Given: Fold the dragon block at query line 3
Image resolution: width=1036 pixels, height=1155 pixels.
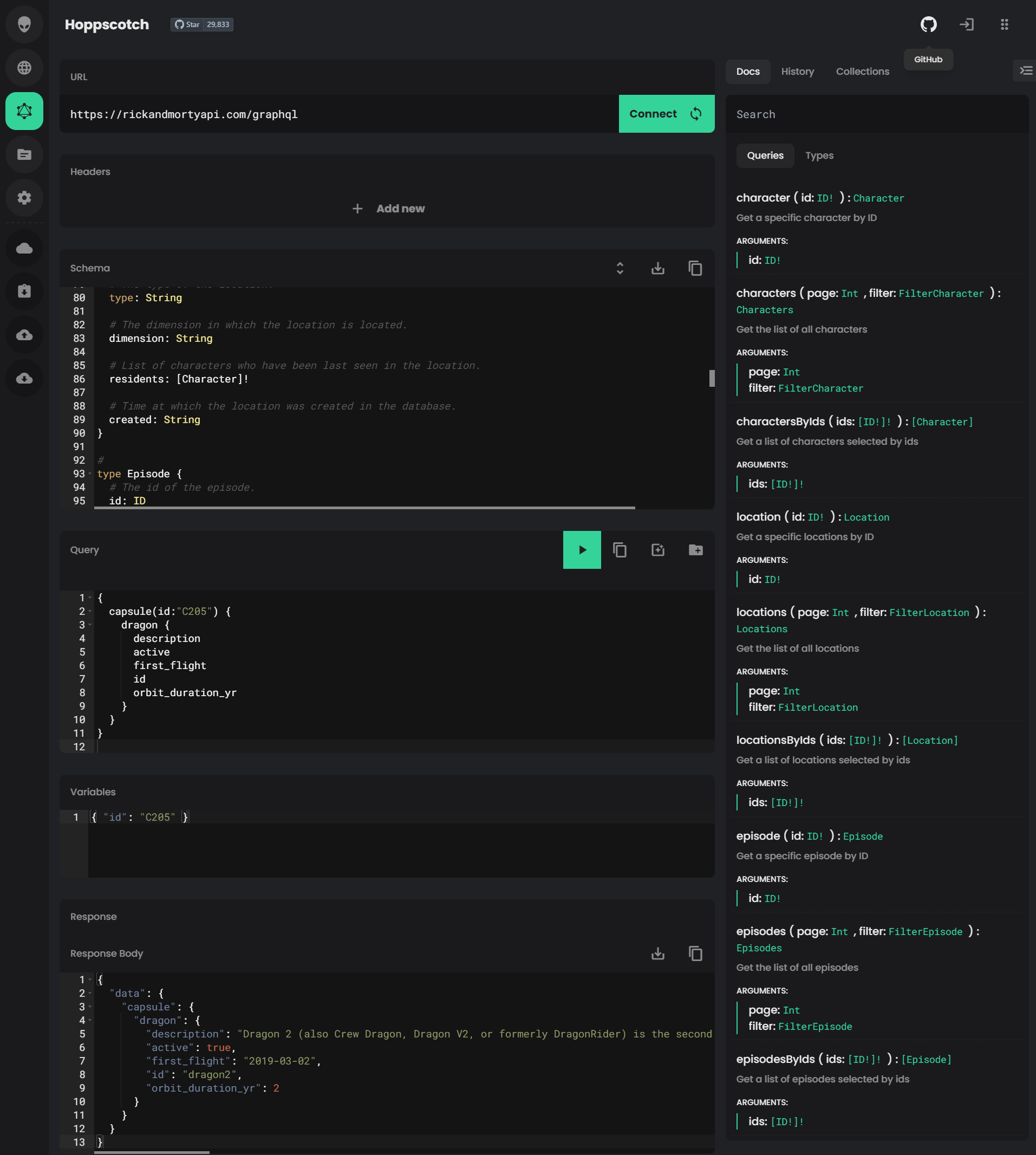Looking at the screenshot, I should tap(90, 625).
